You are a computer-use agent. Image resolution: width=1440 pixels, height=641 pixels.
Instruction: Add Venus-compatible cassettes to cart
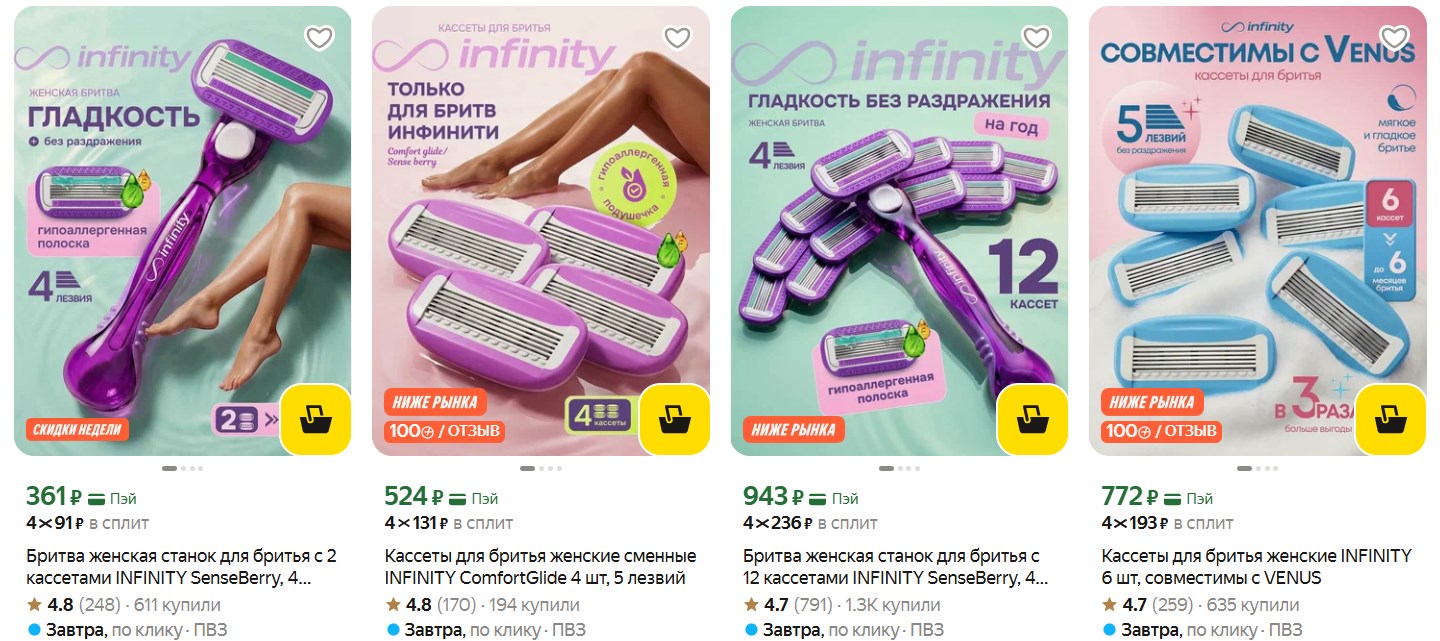click(1391, 420)
